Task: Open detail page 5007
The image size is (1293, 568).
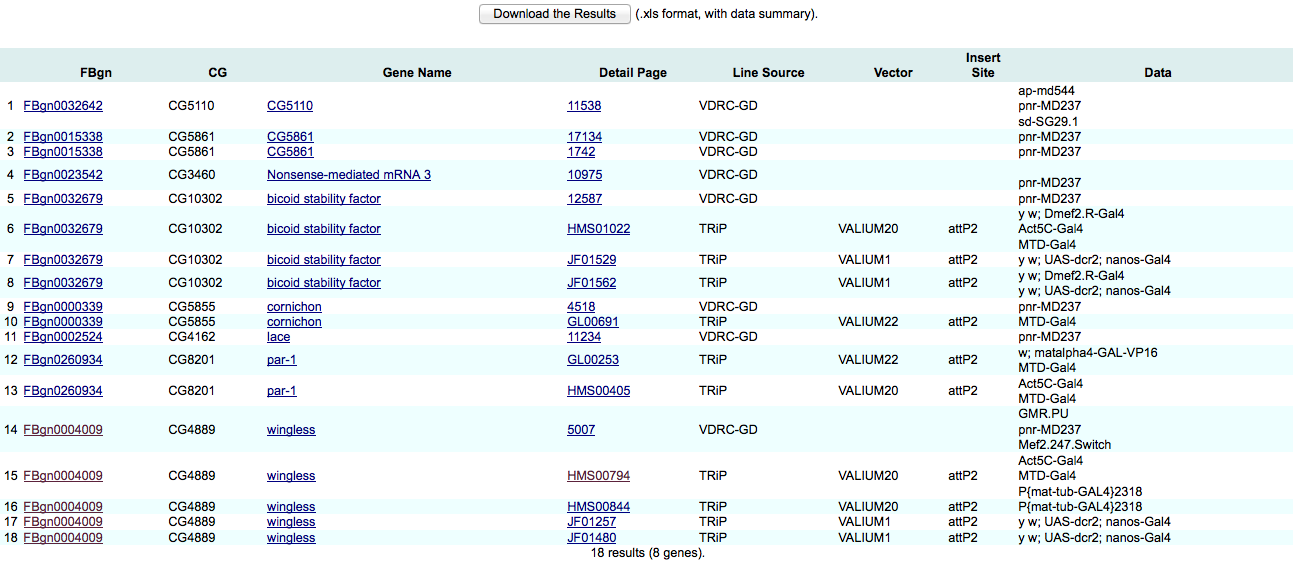Action: pos(581,430)
